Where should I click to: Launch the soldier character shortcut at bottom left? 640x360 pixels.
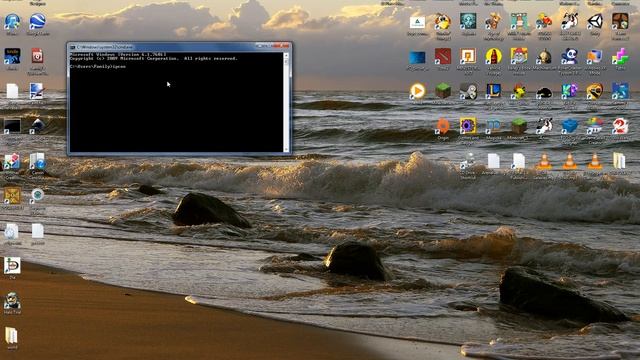tap(12, 301)
